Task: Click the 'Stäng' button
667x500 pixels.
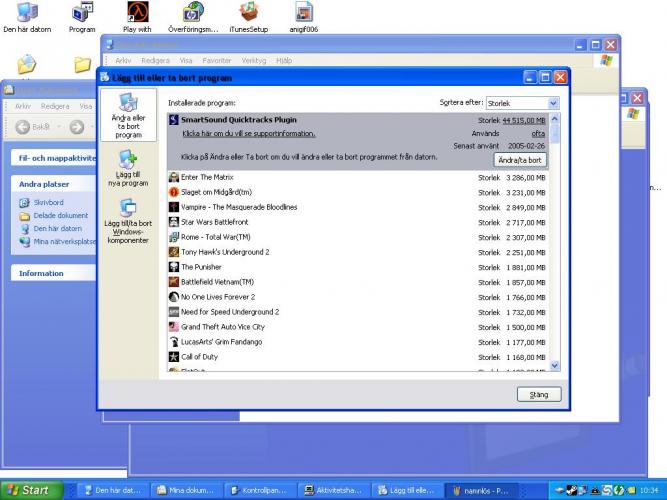Action: click(x=538, y=395)
